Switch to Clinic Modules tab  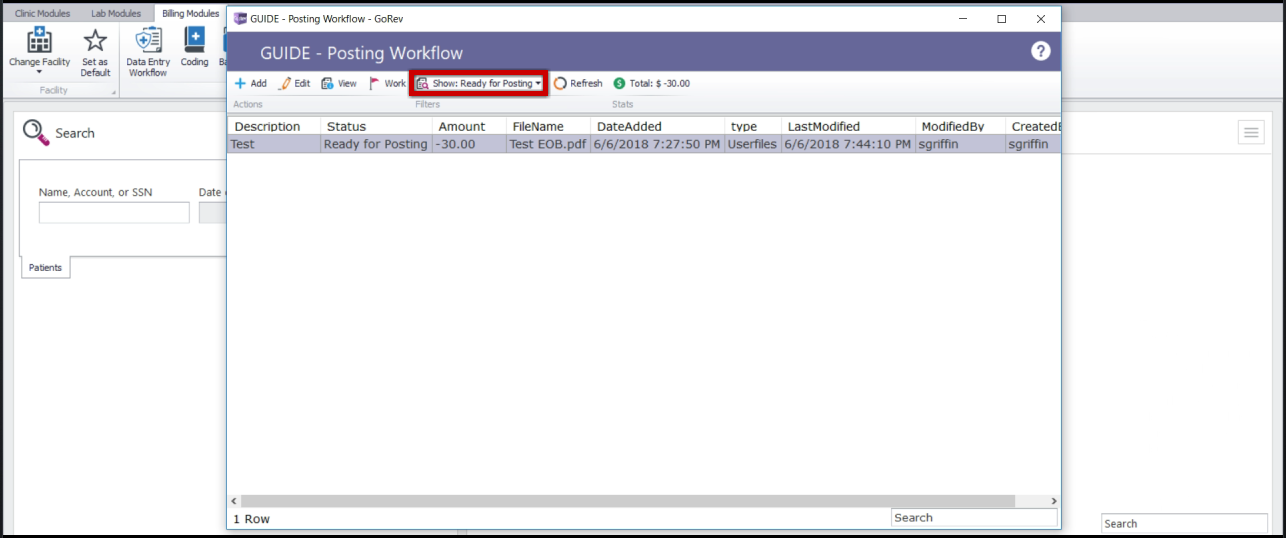42,14
